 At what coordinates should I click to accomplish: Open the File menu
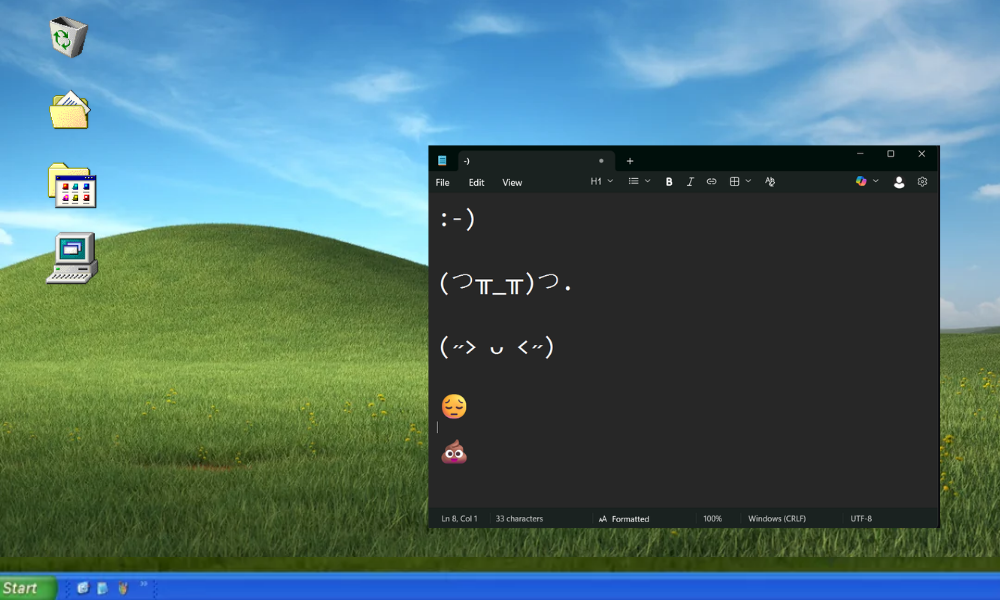(x=443, y=182)
